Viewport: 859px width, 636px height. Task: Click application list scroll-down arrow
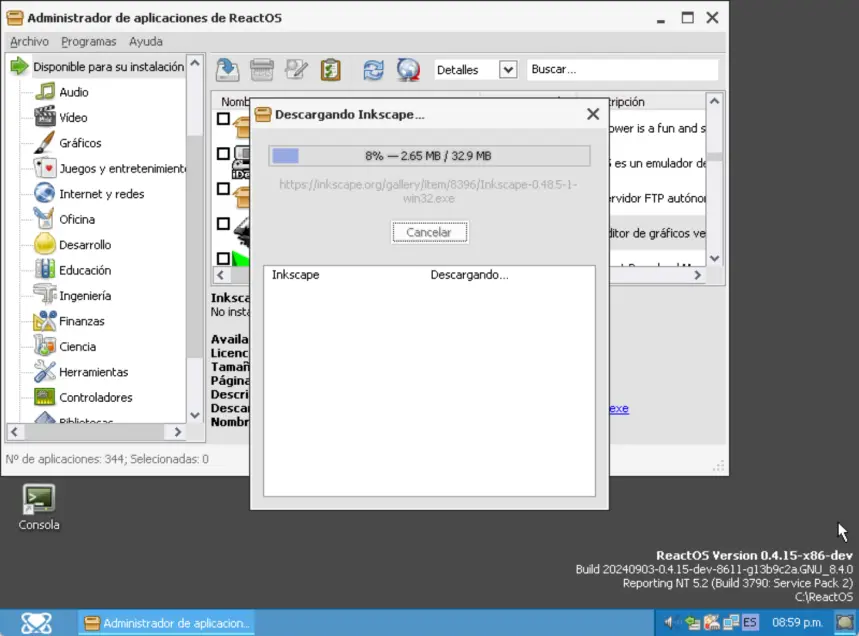[714, 258]
